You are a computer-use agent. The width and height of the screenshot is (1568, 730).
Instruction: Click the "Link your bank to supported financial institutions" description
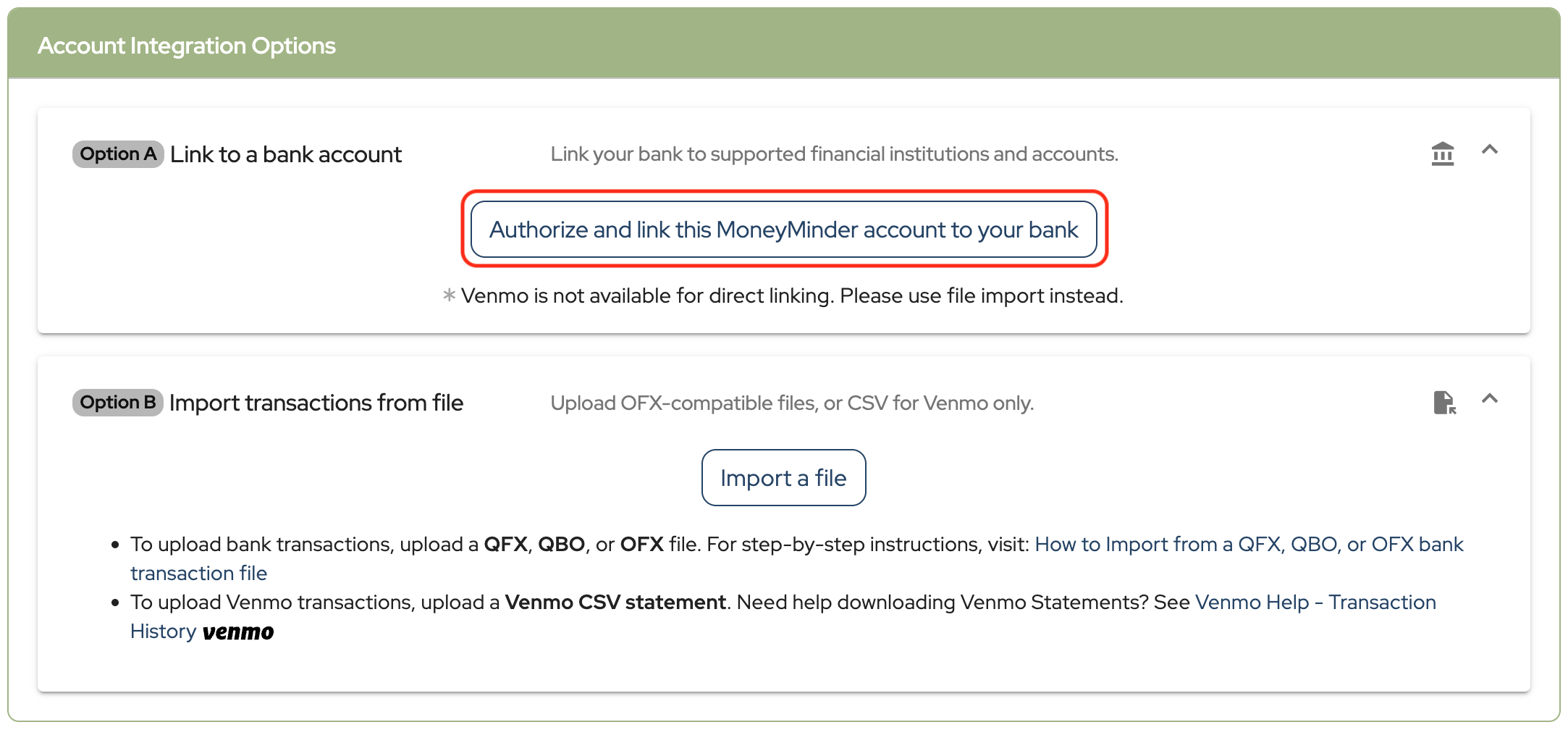[834, 154]
